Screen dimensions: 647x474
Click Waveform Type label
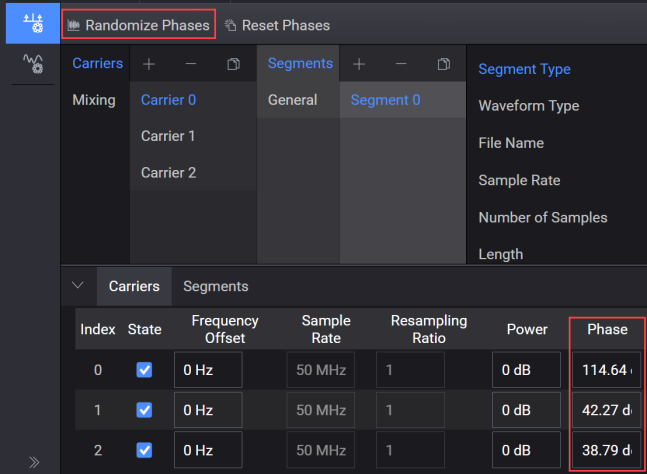(529, 106)
